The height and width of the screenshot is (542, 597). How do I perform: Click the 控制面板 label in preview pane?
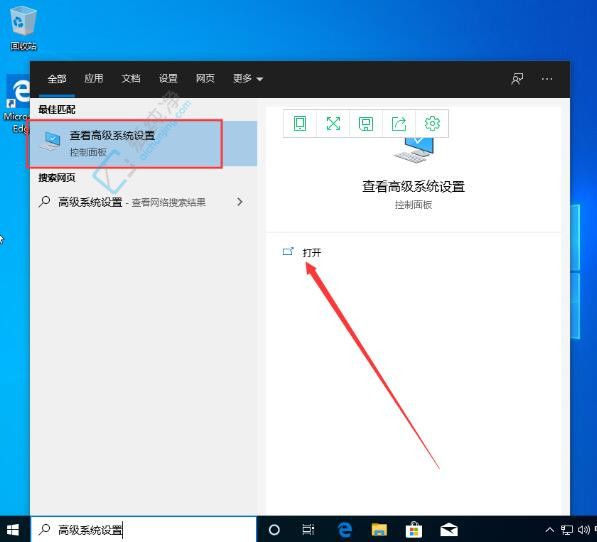coord(413,205)
